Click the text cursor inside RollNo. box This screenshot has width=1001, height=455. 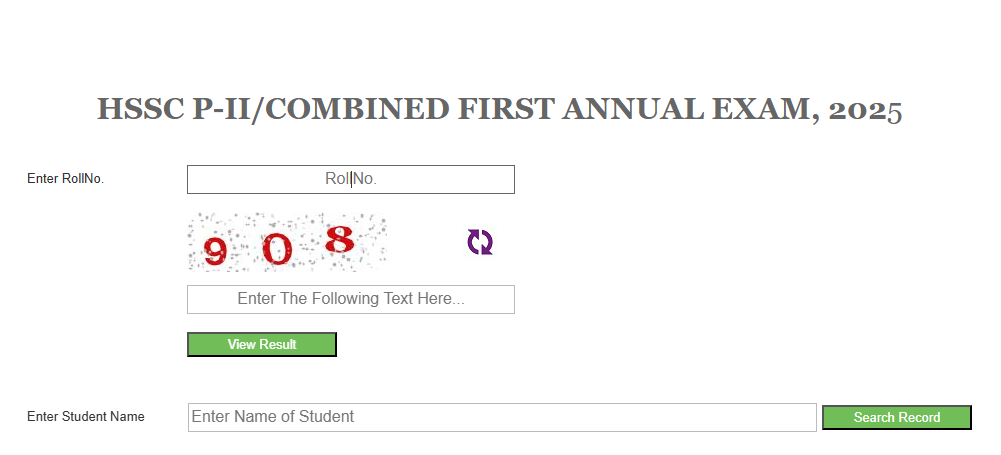351,179
